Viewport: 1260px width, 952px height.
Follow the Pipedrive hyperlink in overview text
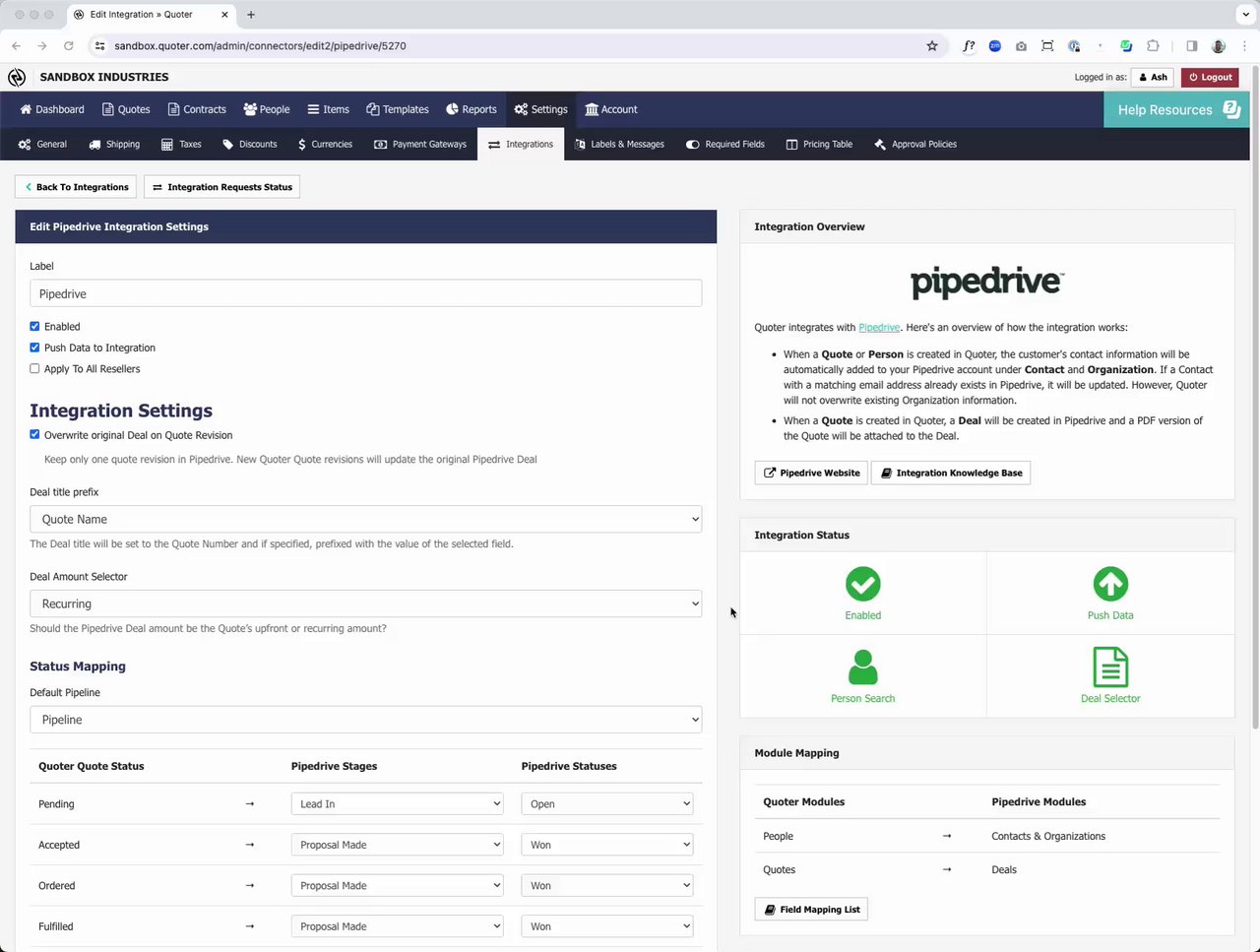(879, 328)
